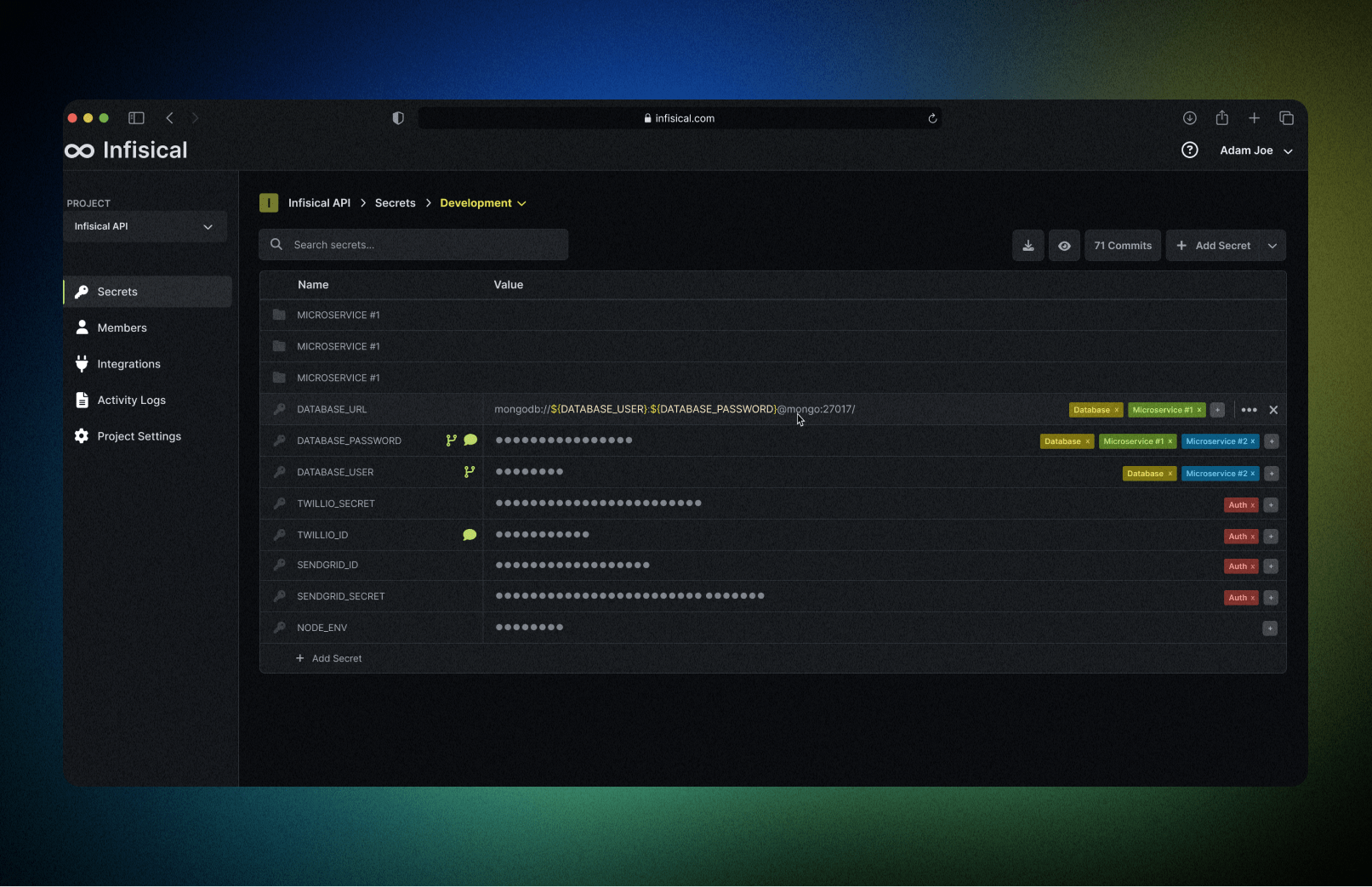The height and width of the screenshot is (887, 1372).
Task: Click the privacy shield icon in the toolbar
Action: pos(397,118)
